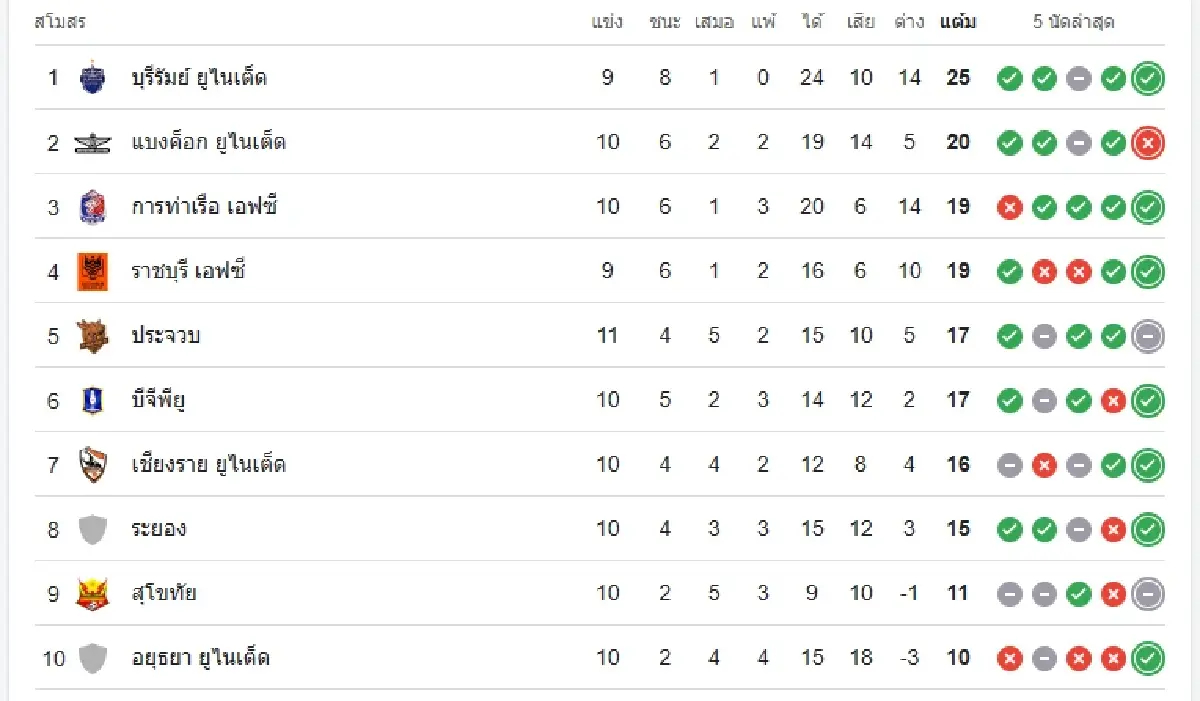The height and width of the screenshot is (701, 1200).
Task: Click Prachuap's latest gray draw icon
Action: pyautogui.click(x=1148, y=336)
